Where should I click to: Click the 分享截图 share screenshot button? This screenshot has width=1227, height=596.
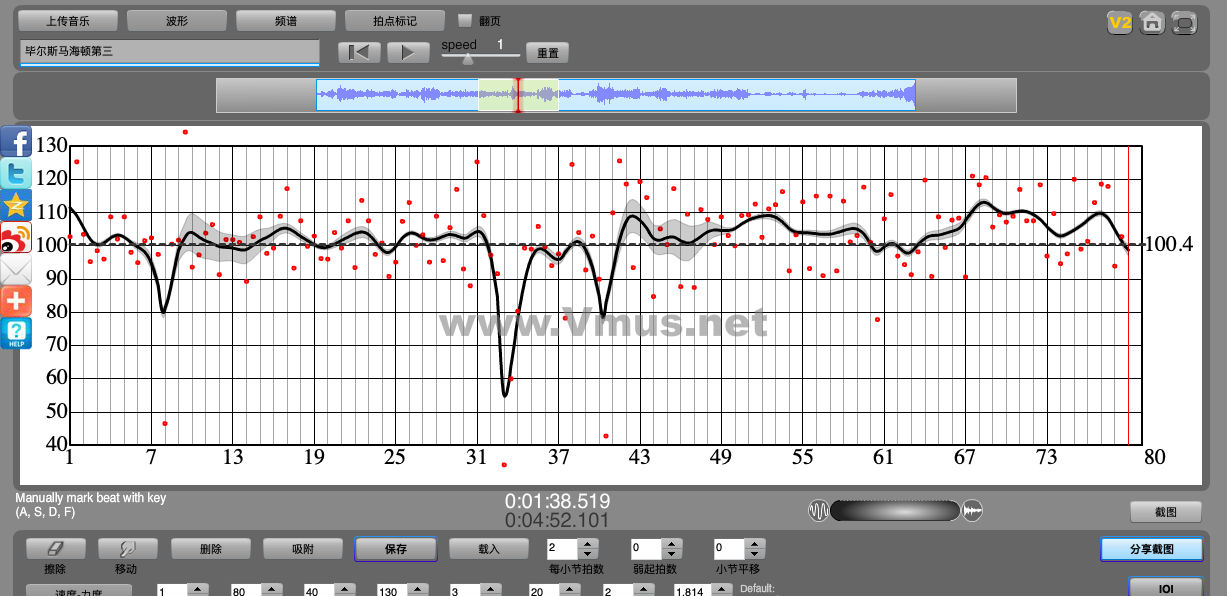(x=1151, y=549)
